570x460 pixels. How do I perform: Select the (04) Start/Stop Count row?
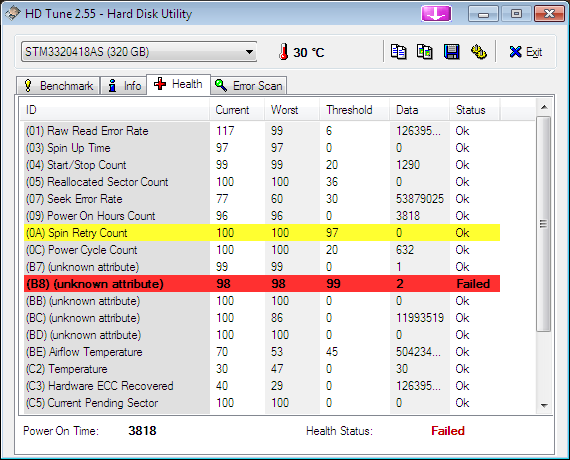(262, 165)
